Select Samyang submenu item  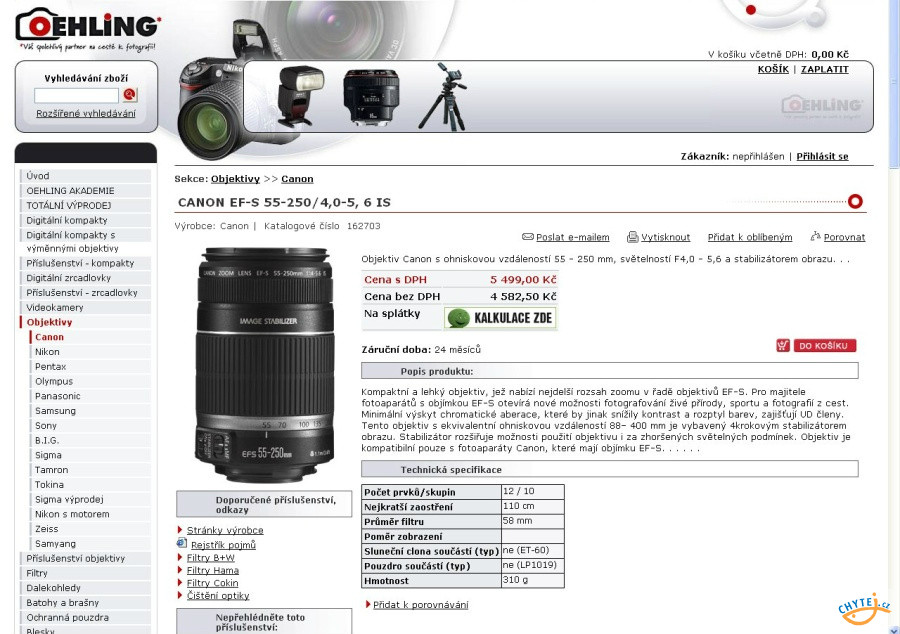91,544
